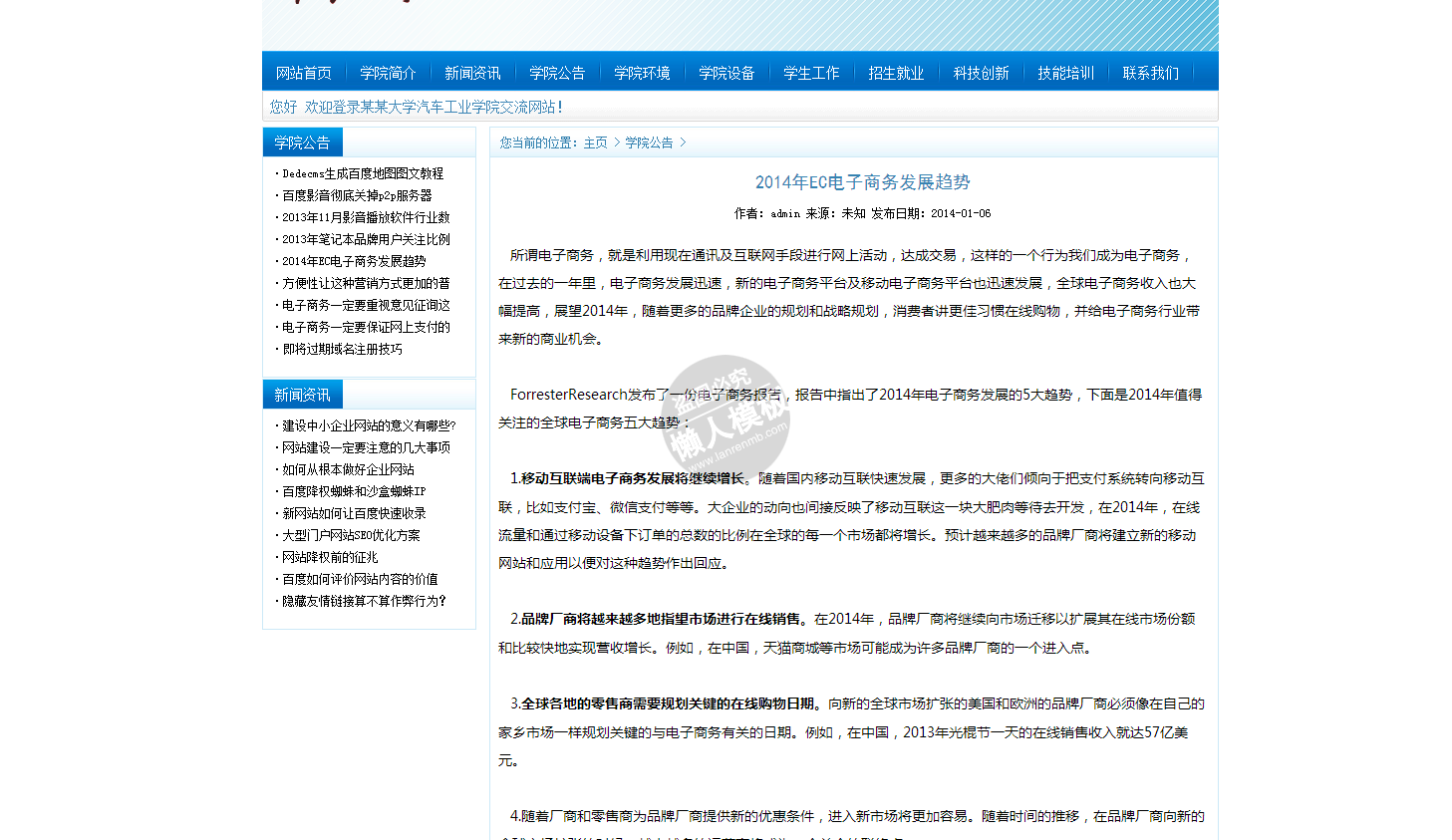Click the 学院环境 navigation item
Viewport: 1452px width, 840px height.
[642, 73]
